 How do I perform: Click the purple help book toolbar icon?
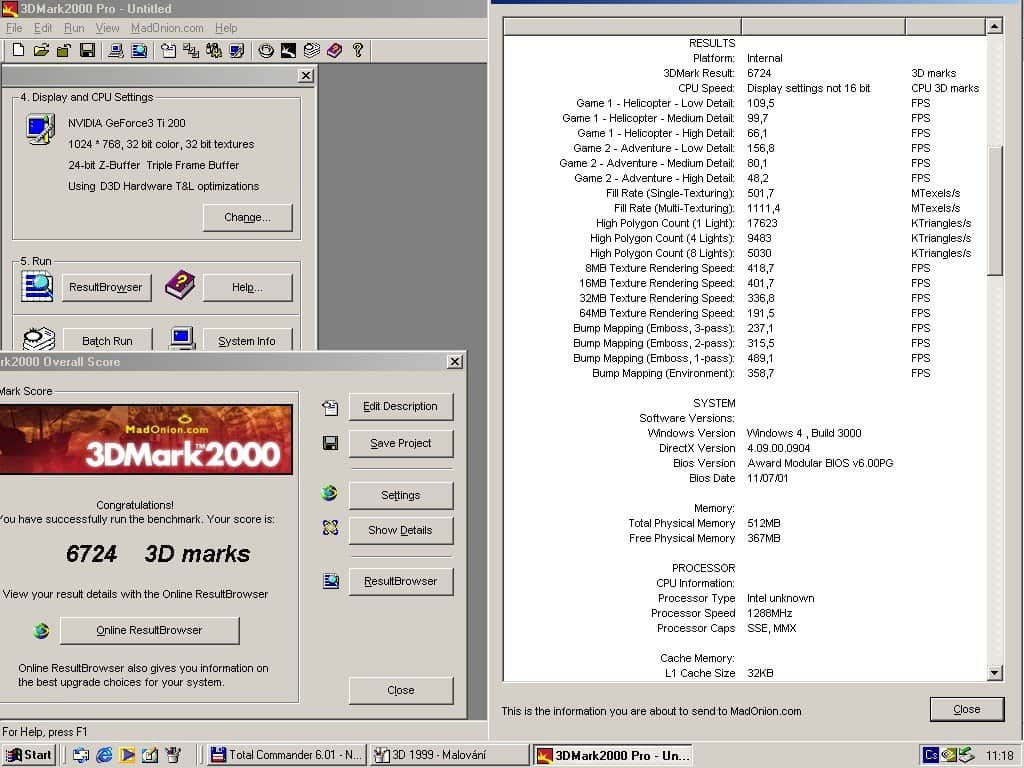334,50
